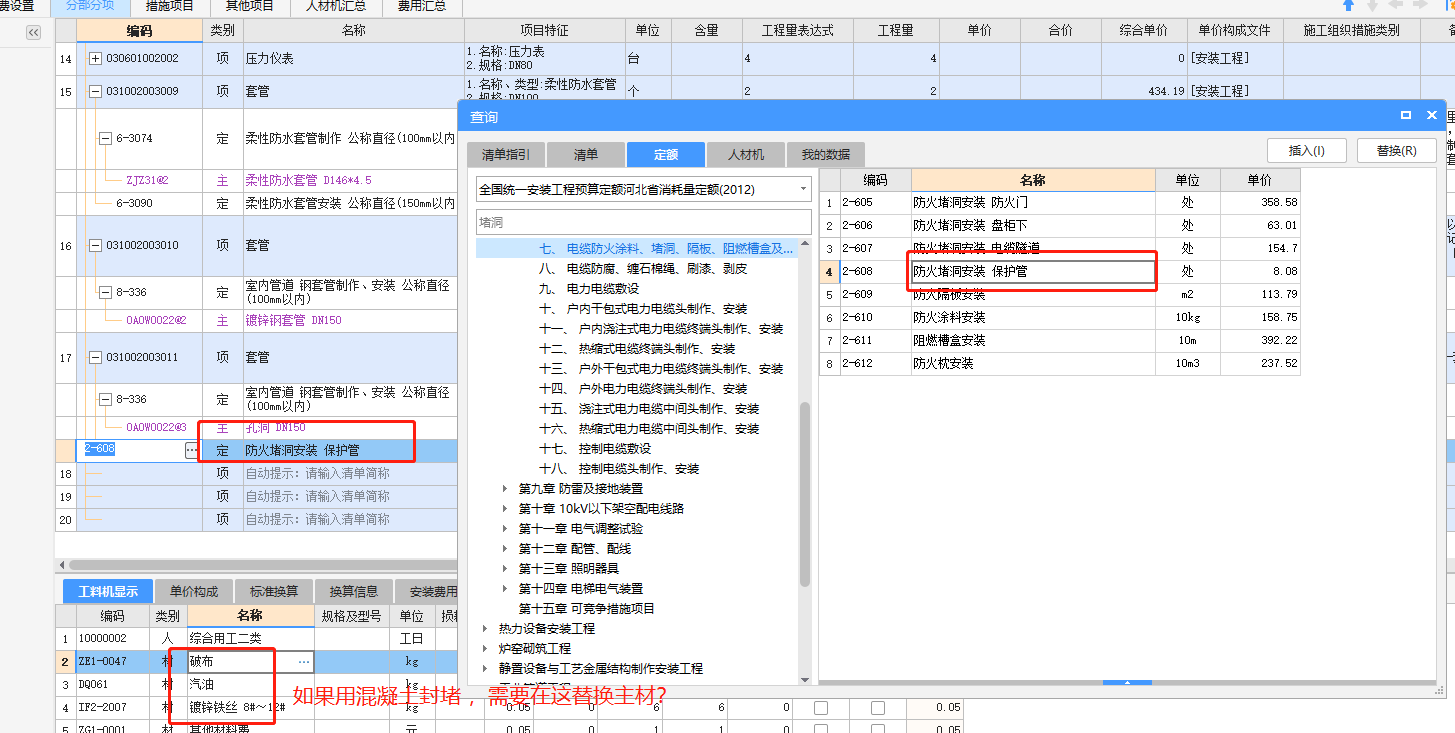Click the 堵洞 search field
The width and height of the screenshot is (1455, 733).
[x=644, y=221]
